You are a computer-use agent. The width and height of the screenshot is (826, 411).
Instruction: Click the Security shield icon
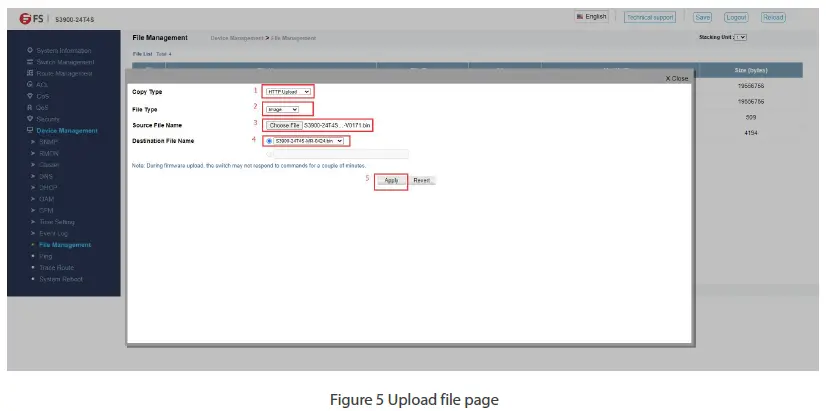tap(30, 119)
